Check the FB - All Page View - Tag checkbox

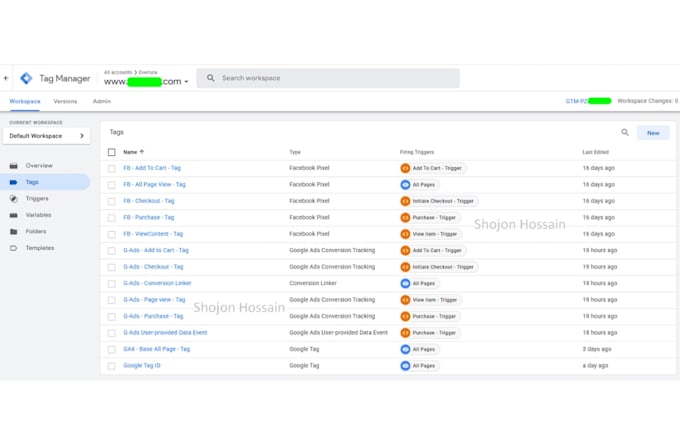click(111, 185)
